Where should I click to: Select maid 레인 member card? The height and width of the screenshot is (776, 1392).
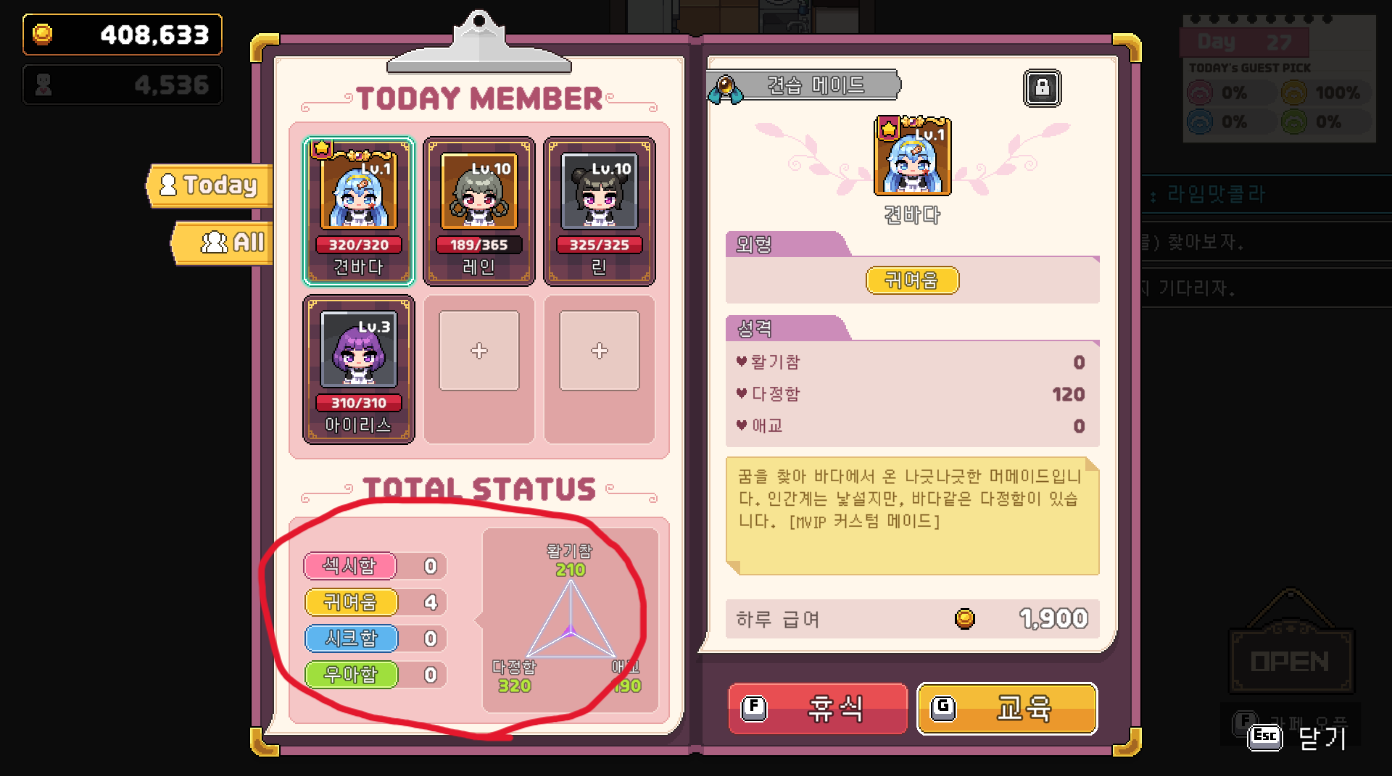click(x=479, y=212)
